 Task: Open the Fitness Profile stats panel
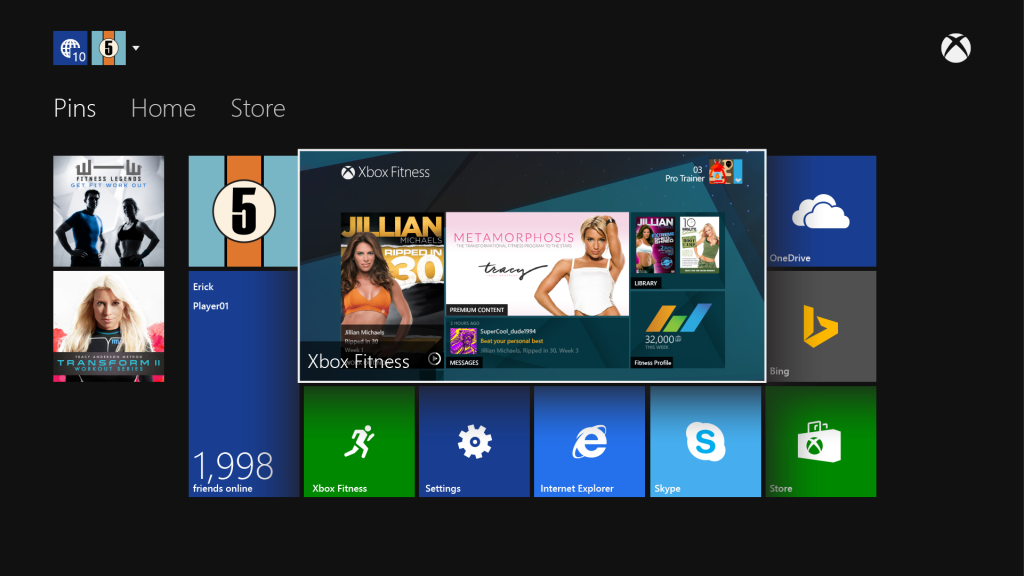(678, 330)
